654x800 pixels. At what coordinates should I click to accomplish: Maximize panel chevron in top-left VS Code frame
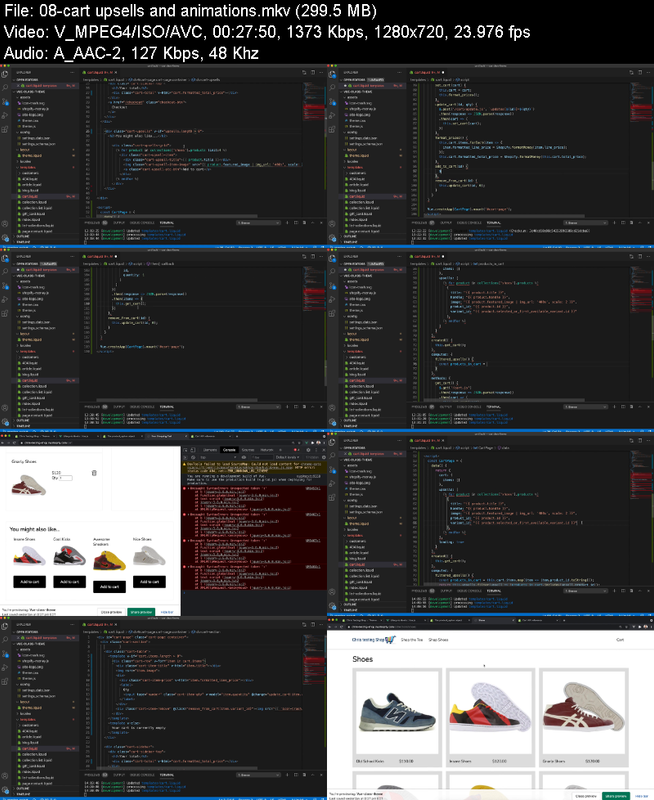(x=313, y=223)
